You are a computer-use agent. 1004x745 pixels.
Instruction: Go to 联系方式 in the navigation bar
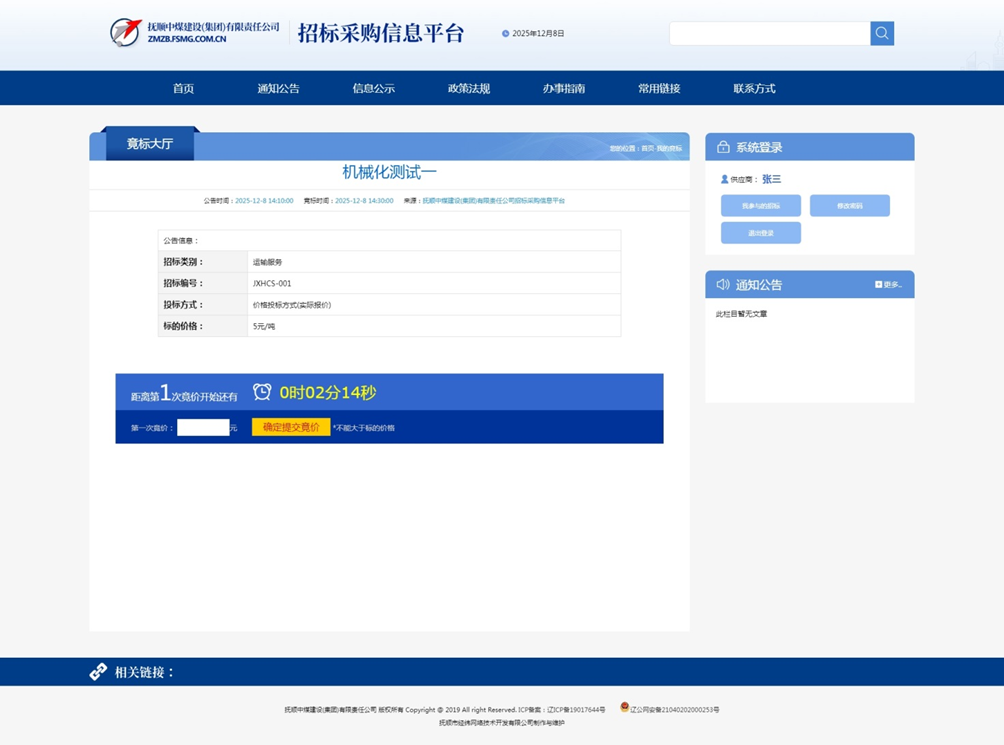[x=754, y=88]
